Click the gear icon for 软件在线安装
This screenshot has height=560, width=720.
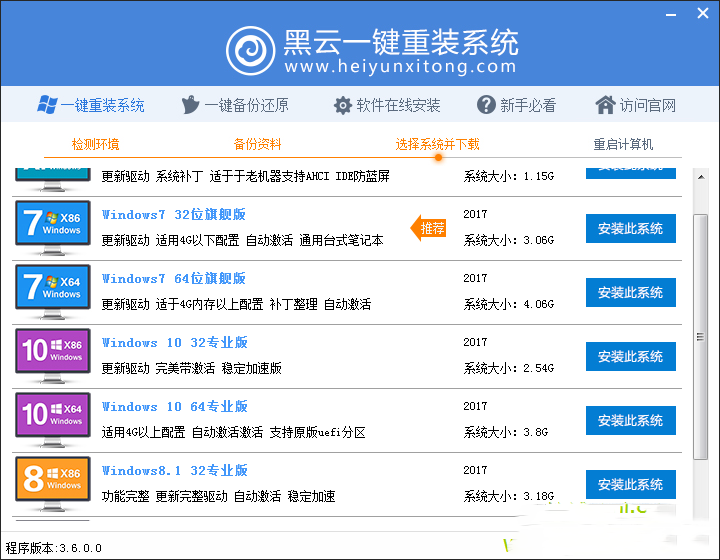pos(343,105)
